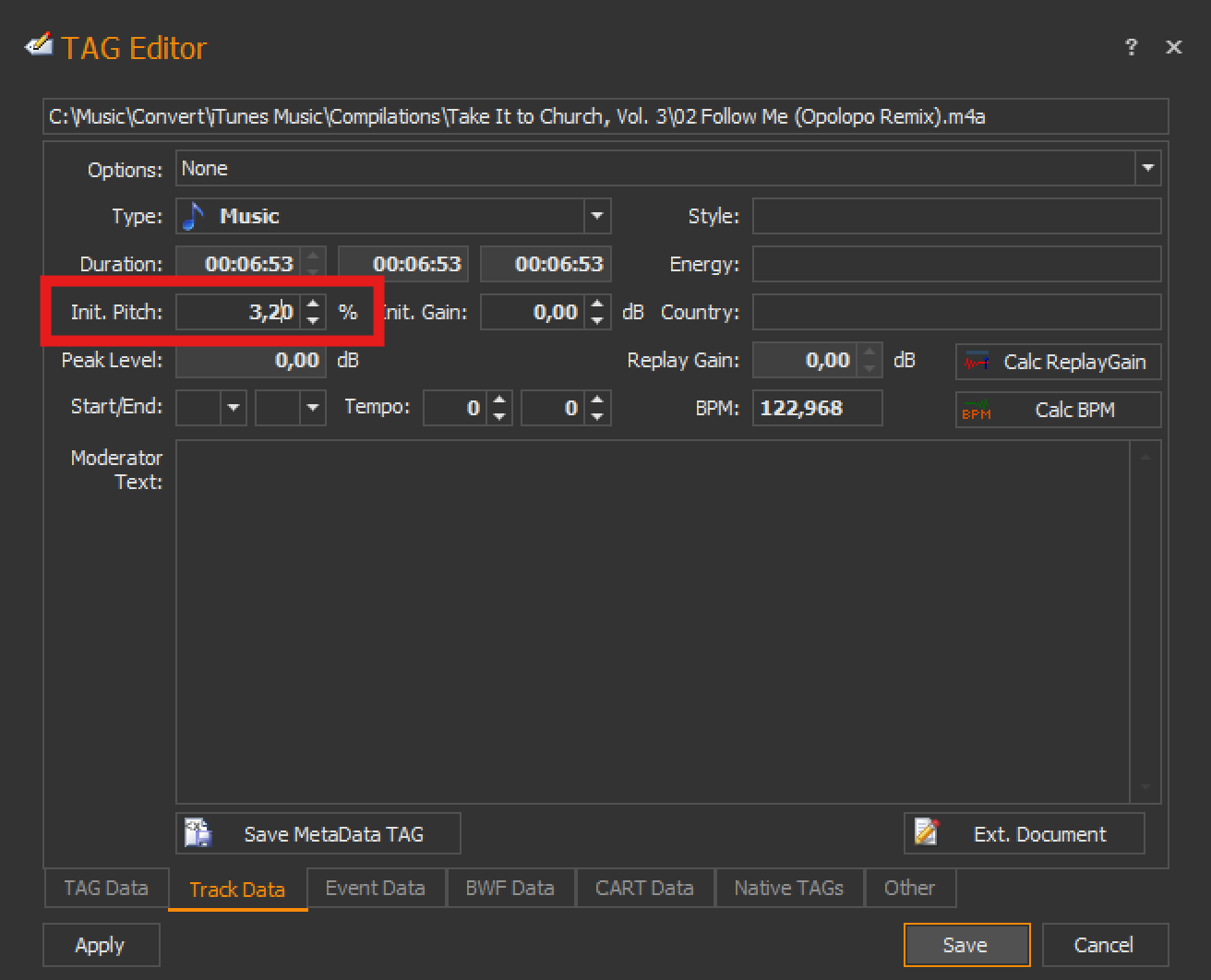Switch to the TAG Data tab
Screen dimensions: 1211x980
(106, 888)
